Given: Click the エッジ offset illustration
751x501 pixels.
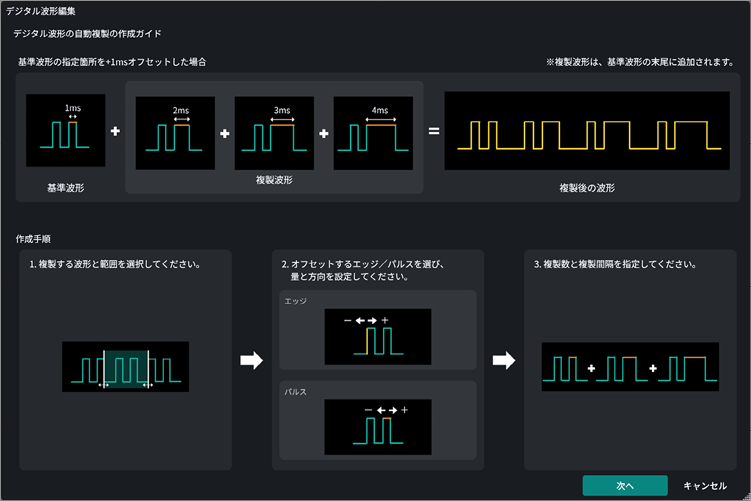Looking at the screenshot, I should pyautogui.click(x=378, y=337).
